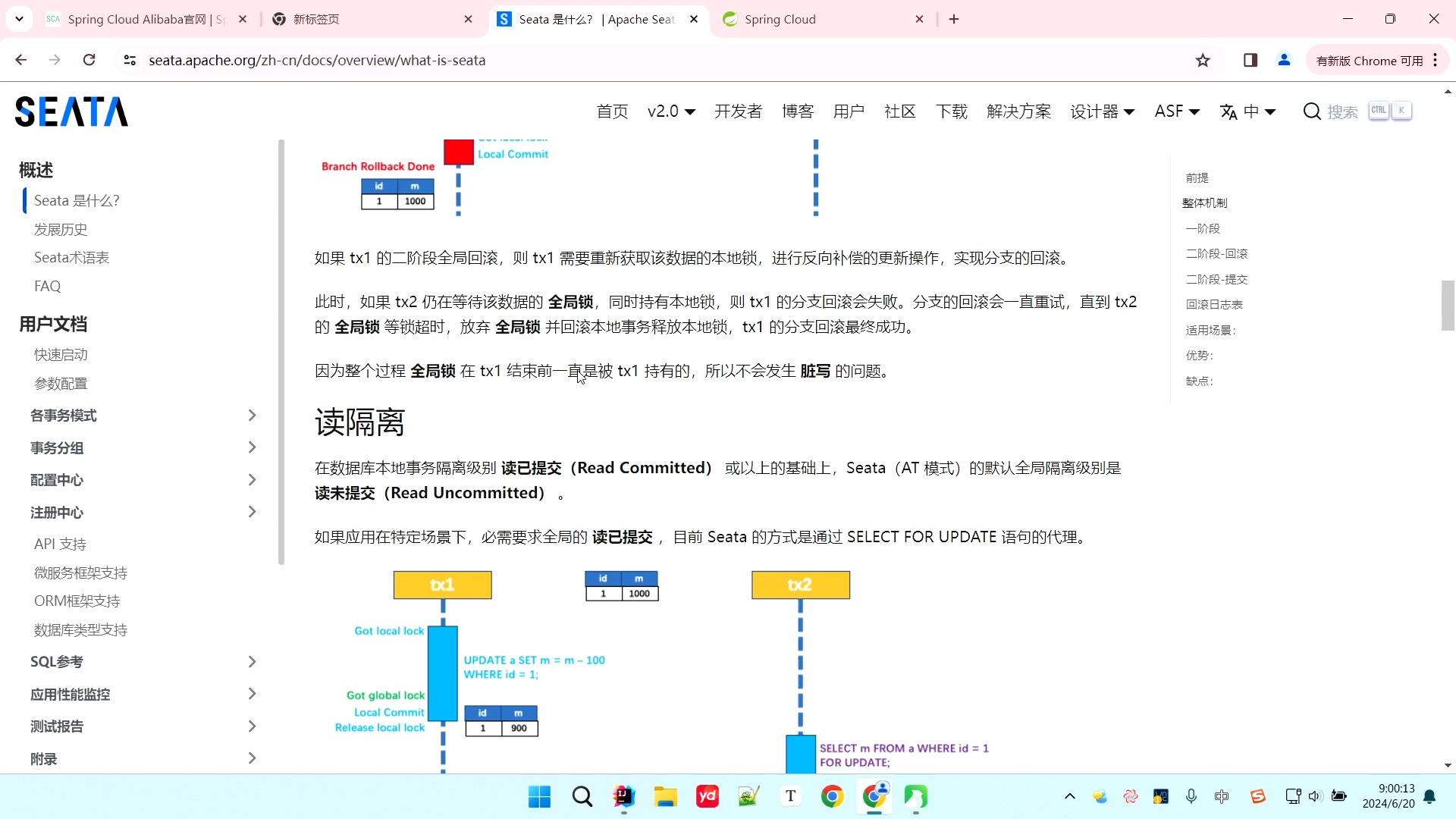Image resolution: width=1456 pixels, height=819 pixels.
Task: Open the first Chrome icon in the taskbar
Action: tap(832, 796)
